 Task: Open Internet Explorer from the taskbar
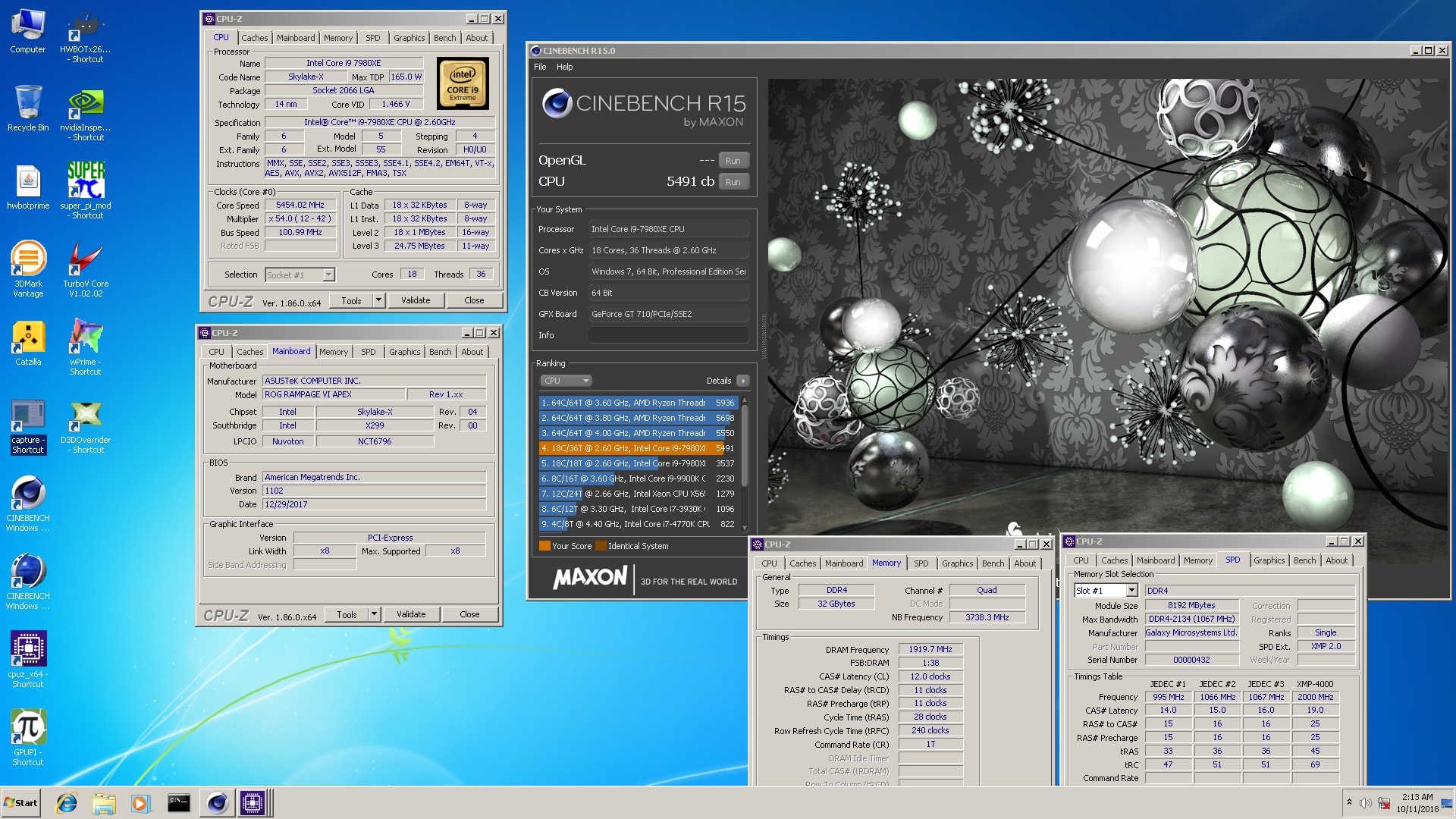[x=67, y=803]
